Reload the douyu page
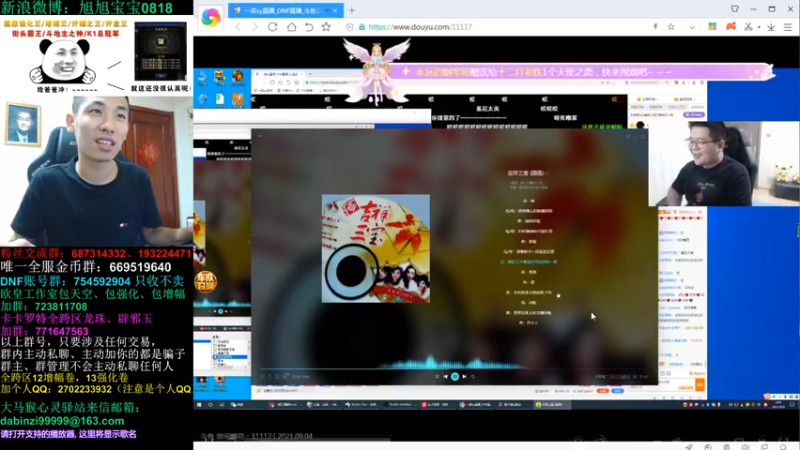This screenshot has height=450, width=800. (272, 27)
